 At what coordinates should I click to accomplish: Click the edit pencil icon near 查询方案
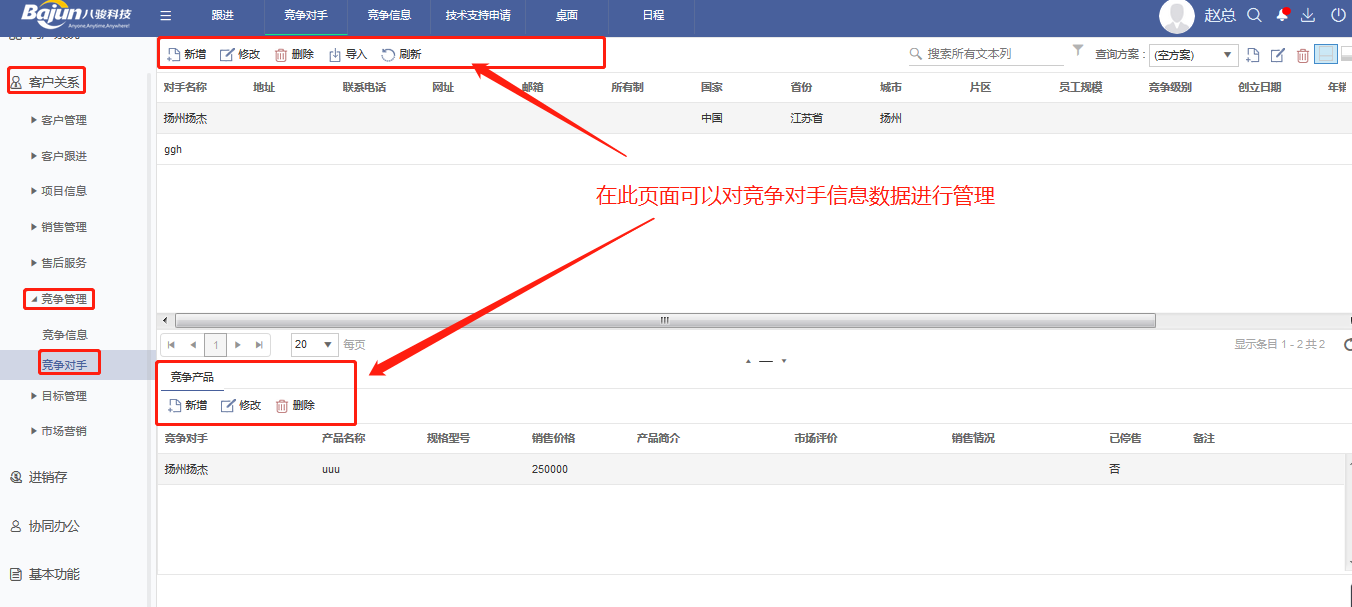click(x=1277, y=55)
